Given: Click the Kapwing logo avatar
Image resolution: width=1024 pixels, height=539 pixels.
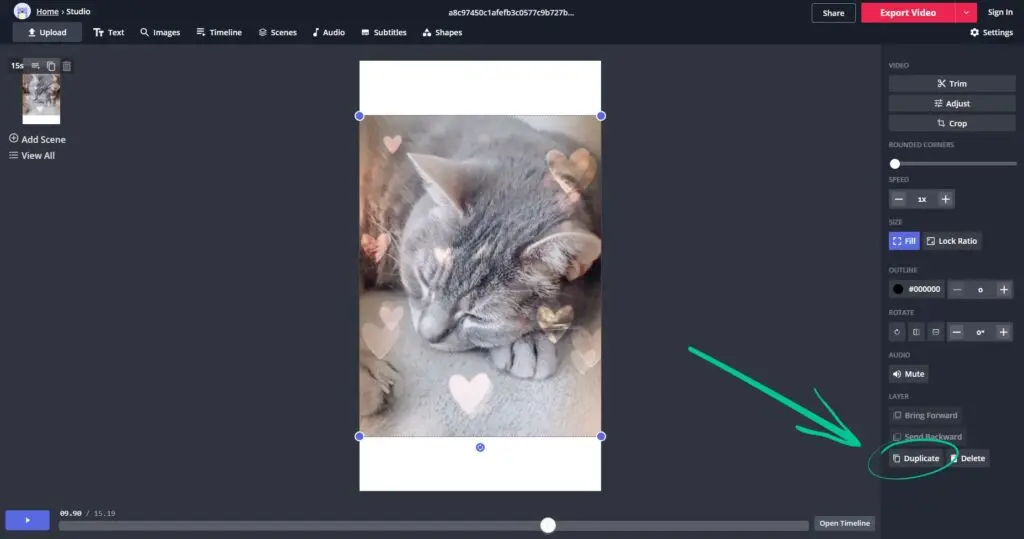Looking at the screenshot, I should pos(21,12).
